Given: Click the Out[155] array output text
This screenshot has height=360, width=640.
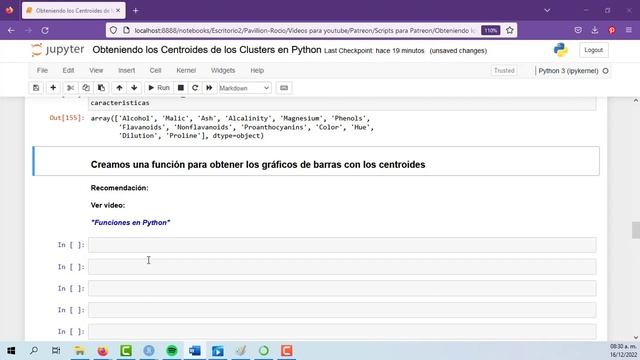Looking at the screenshot, I should pyautogui.click(x=232, y=127).
